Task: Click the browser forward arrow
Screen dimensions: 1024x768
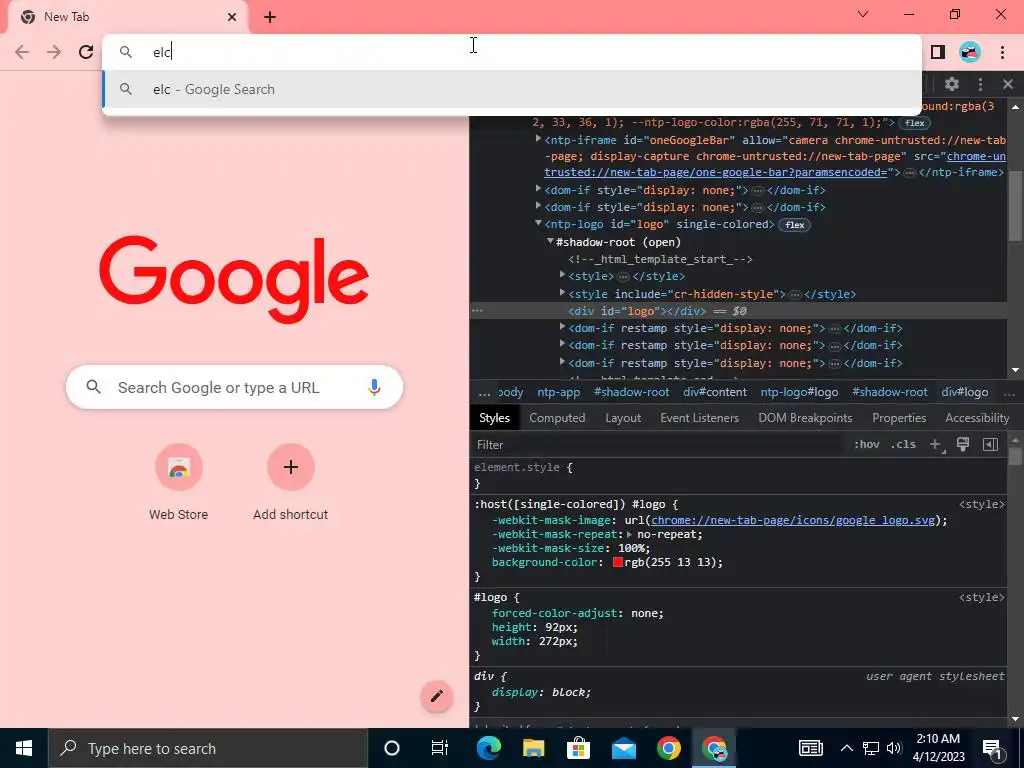Action: tap(54, 52)
